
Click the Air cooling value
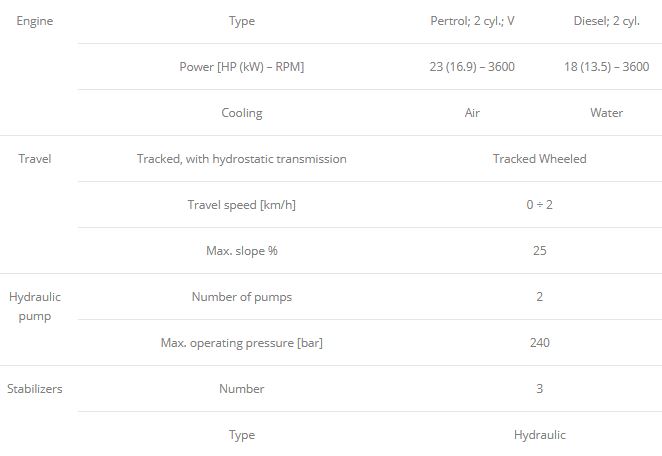(472, 113)
